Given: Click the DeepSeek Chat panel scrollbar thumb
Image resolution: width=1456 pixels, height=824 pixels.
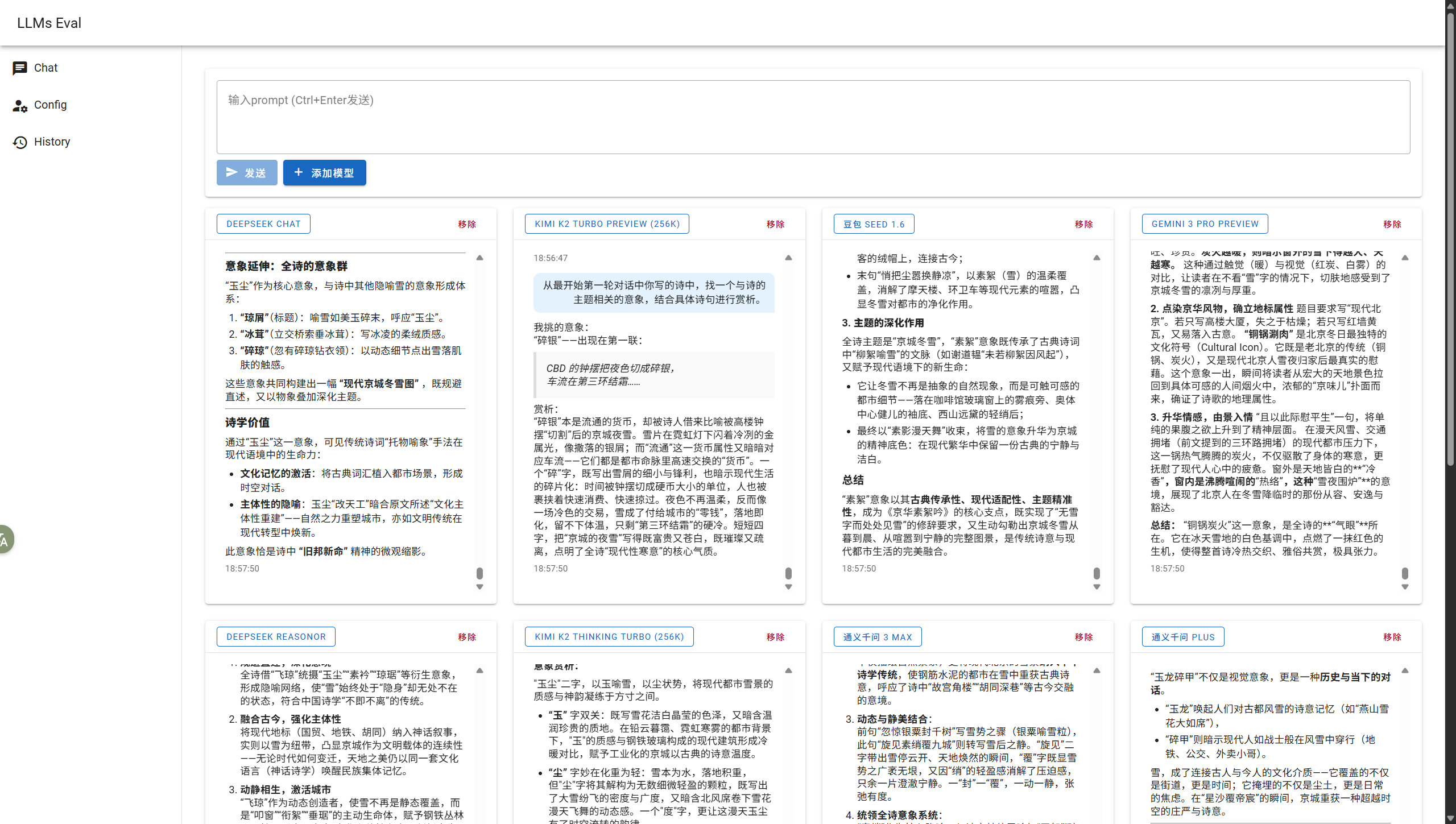Looking at the screenshot, I should pos(479,573).
